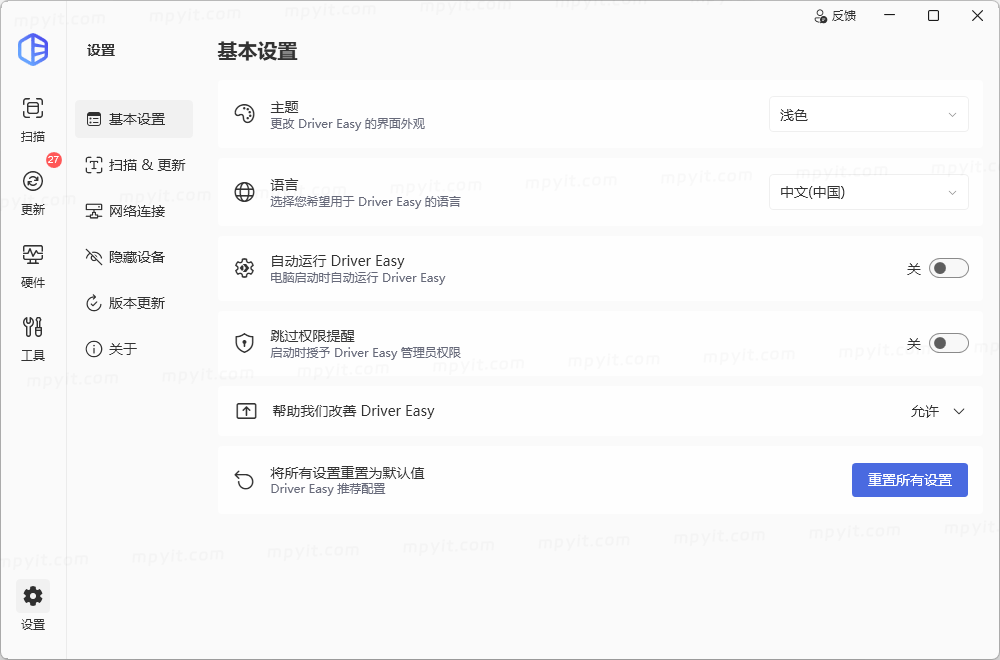Image resolution: width=1000 pixels, height=660 pixels.
Task: Click the gear icon beside 自动运行 Driver Easy
Action: click(244, 268)
